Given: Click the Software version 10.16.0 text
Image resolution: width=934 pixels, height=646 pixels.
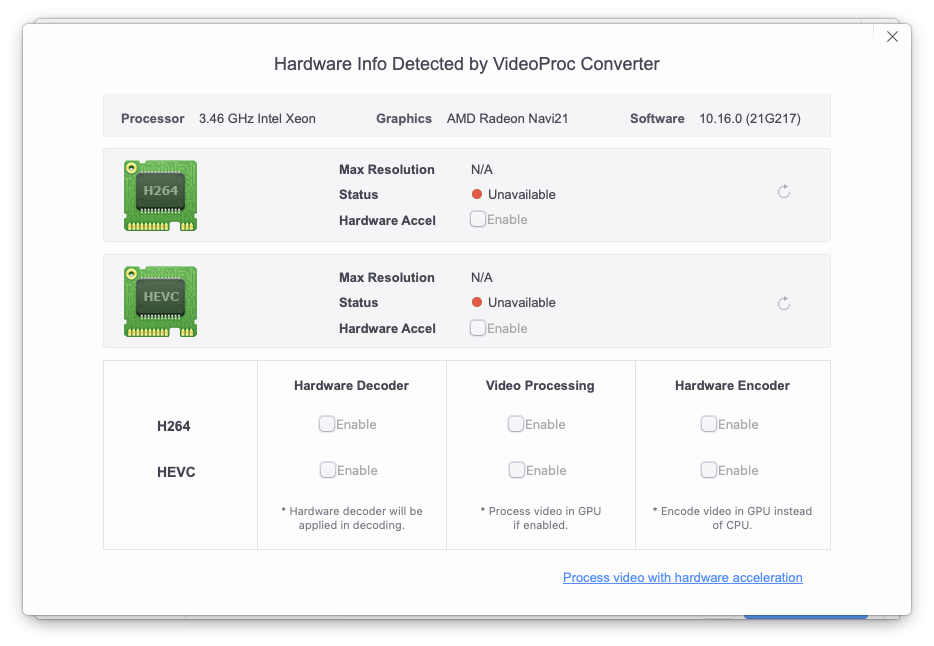Looking at the screenshot, I should (749, 119).
